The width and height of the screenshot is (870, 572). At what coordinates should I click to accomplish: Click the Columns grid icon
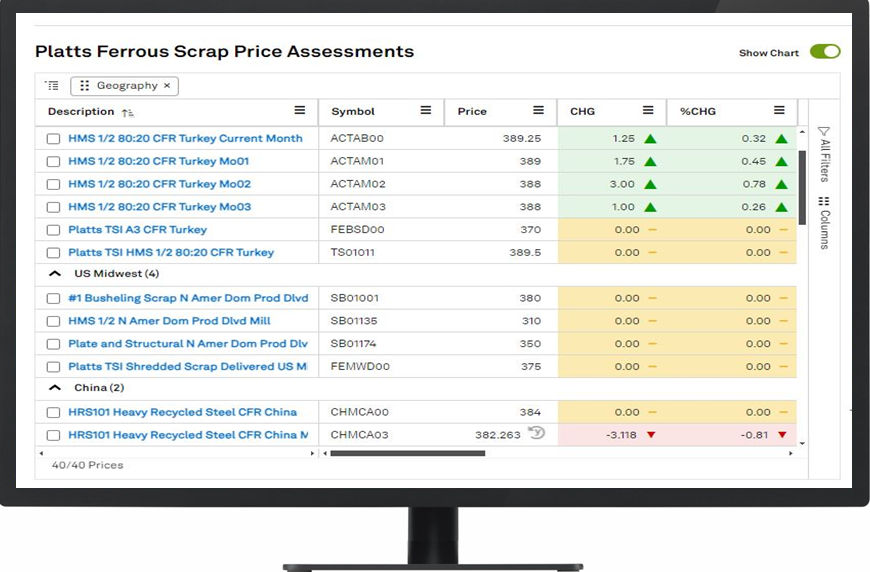coord(824,201)
